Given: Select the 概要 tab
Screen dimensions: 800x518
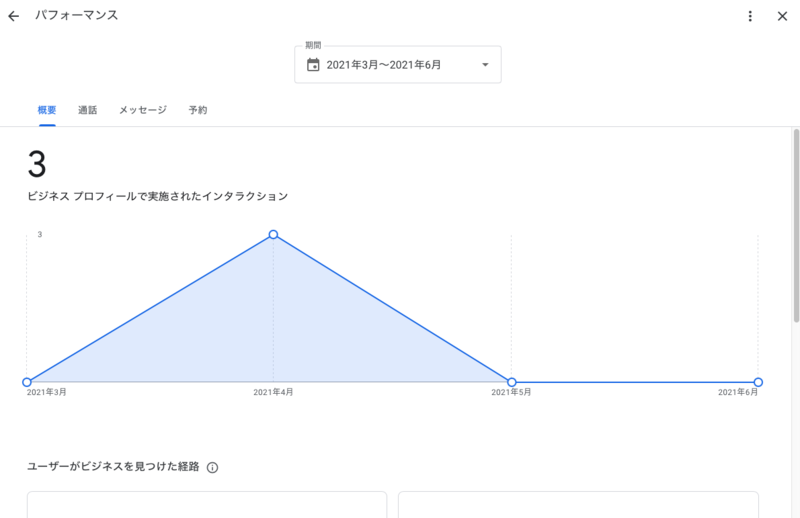Looking at the screenshot, I should [47, 110].
